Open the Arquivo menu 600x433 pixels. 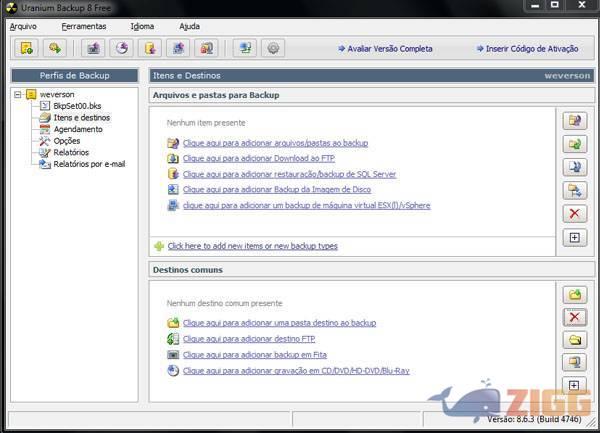[x=23, y=26]
